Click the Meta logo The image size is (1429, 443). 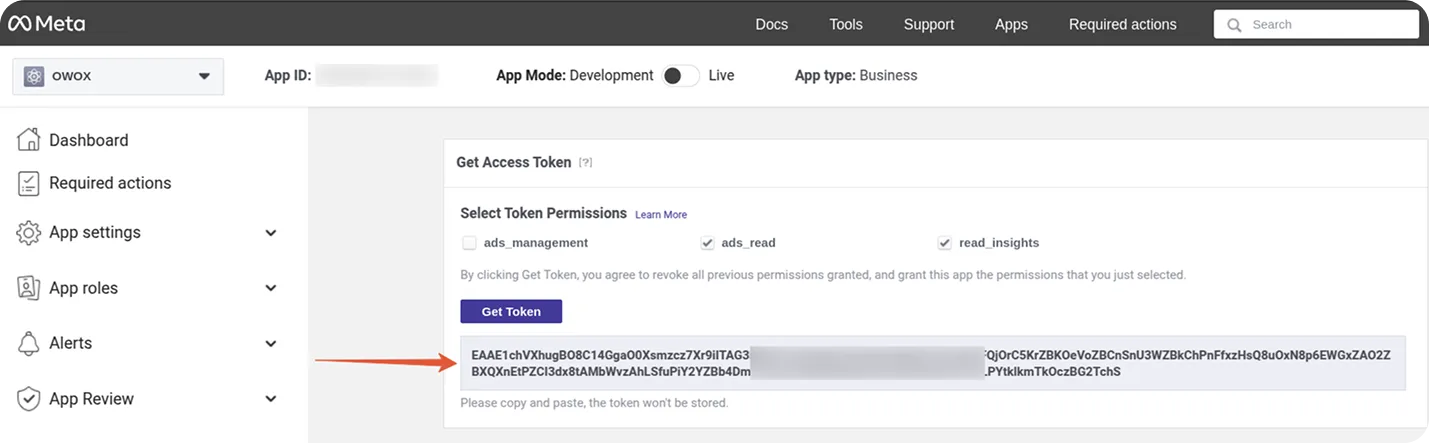click(47, 24)
